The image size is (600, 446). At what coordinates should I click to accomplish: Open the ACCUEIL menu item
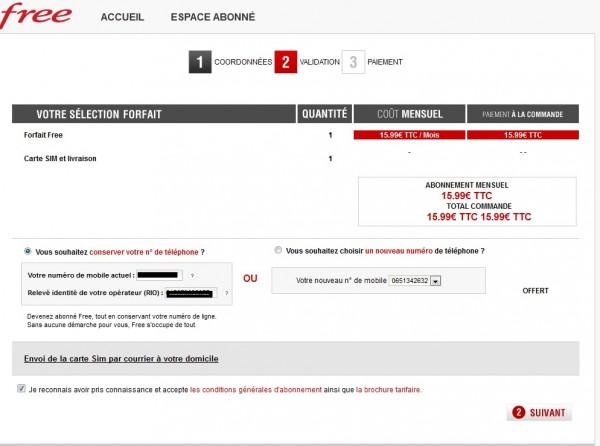pyautogui.click(x=122, y=17)
